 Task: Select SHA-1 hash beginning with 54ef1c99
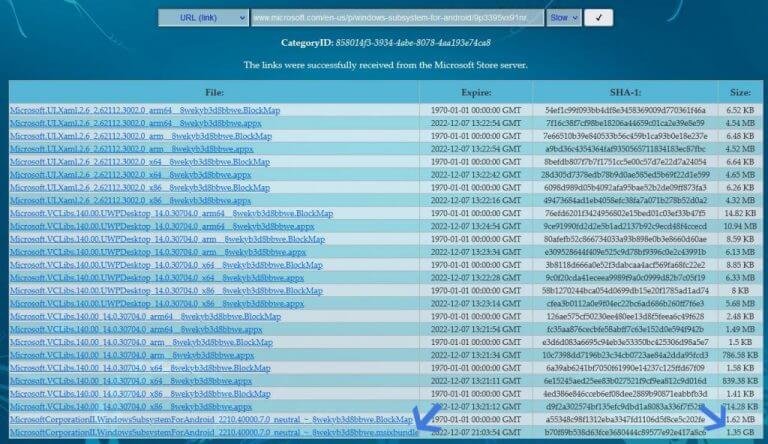click(x=625, y=110)
